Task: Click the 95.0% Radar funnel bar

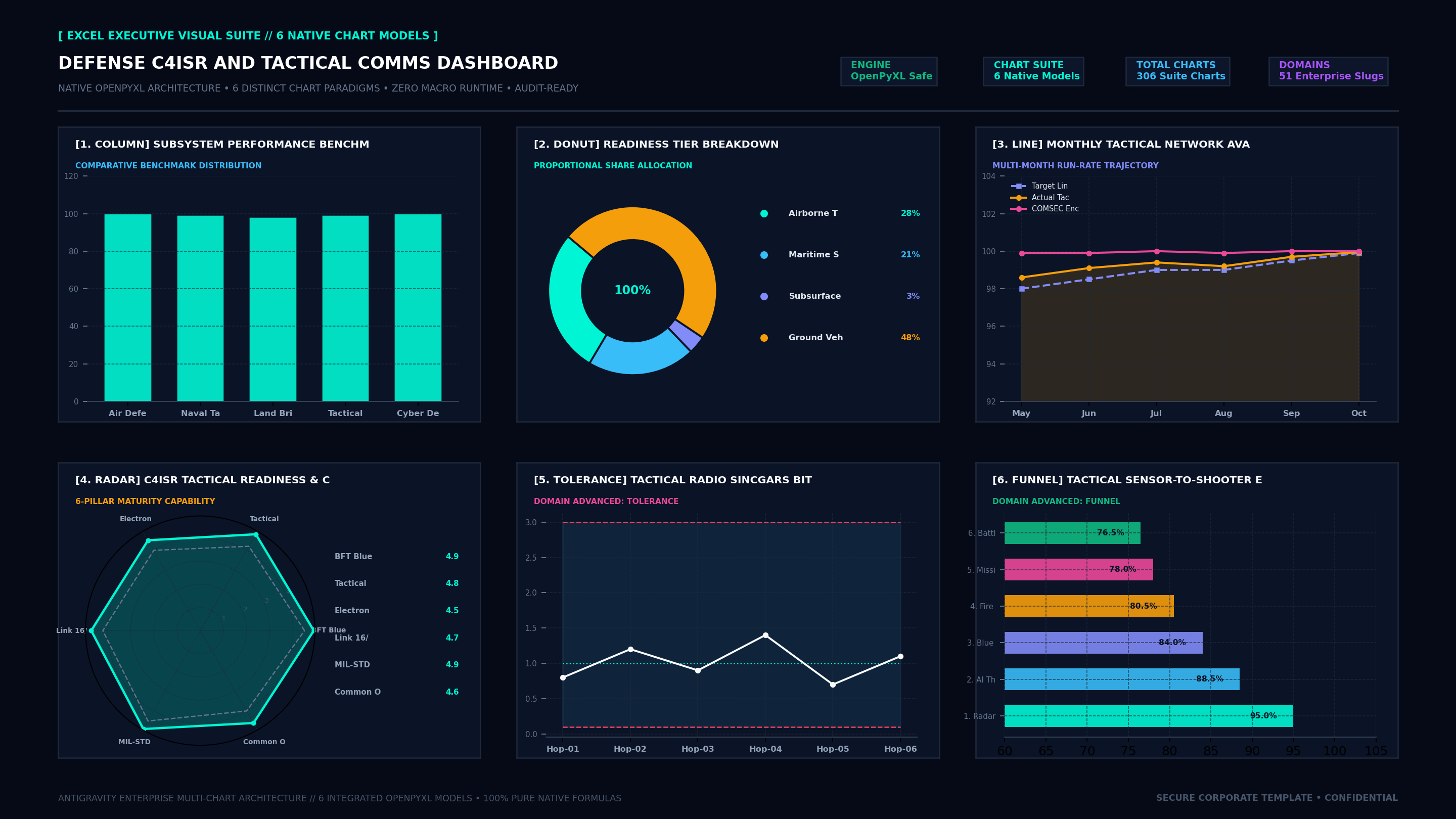Action: pyautogui.click(x=1149, y=716)
